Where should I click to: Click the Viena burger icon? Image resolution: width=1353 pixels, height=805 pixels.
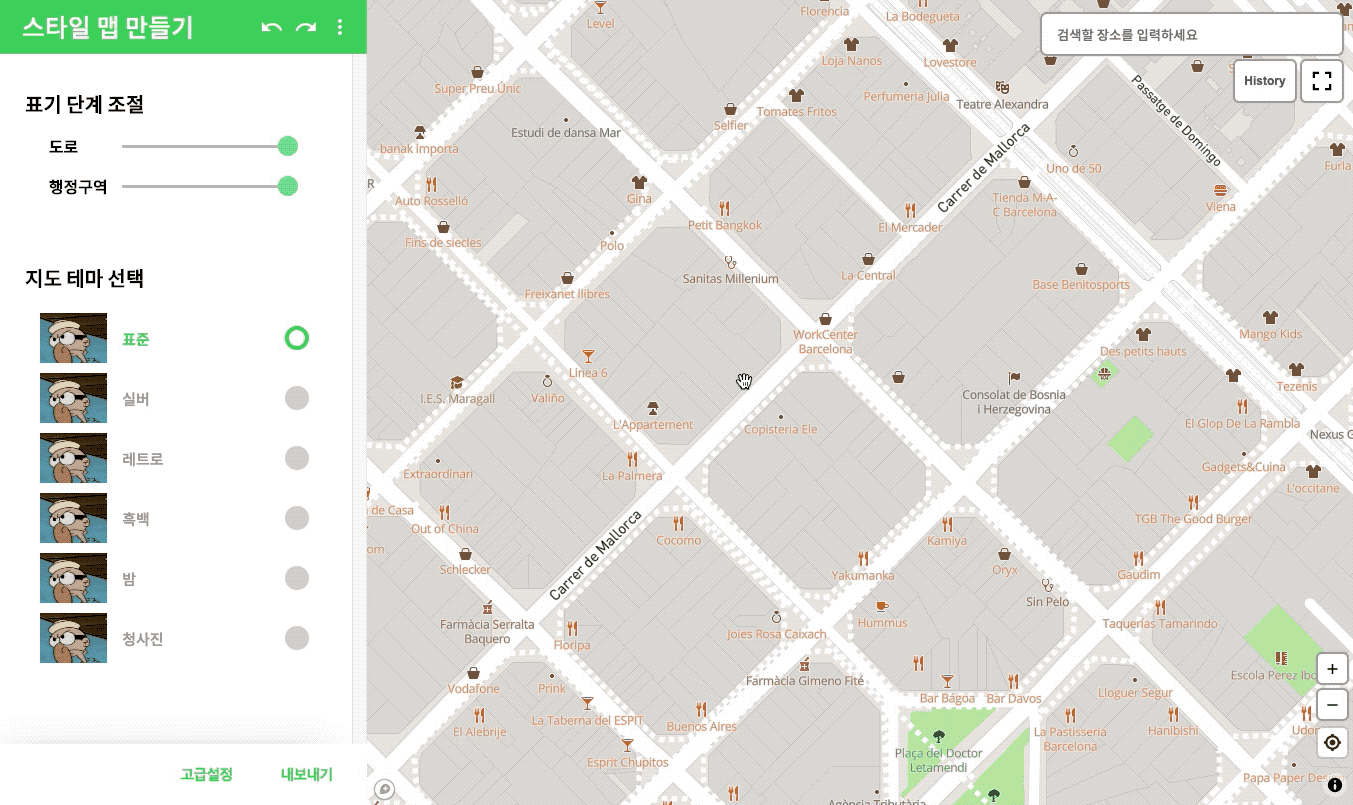tap(1220, 190)
